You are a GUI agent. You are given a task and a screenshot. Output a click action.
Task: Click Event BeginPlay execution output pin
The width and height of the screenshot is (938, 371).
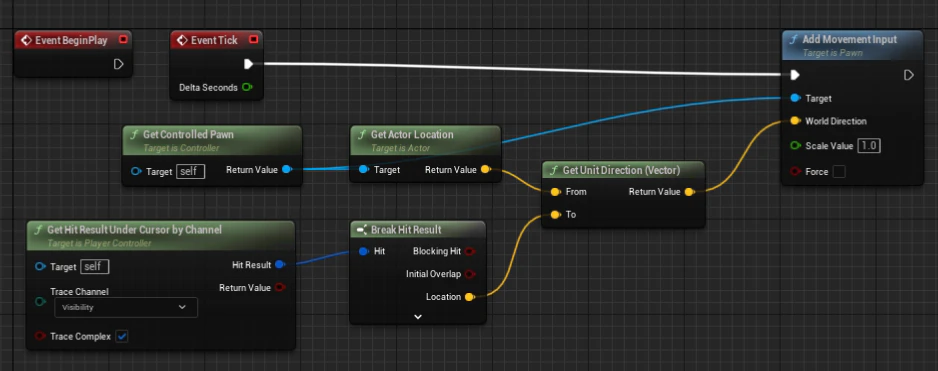pos(118,63)
